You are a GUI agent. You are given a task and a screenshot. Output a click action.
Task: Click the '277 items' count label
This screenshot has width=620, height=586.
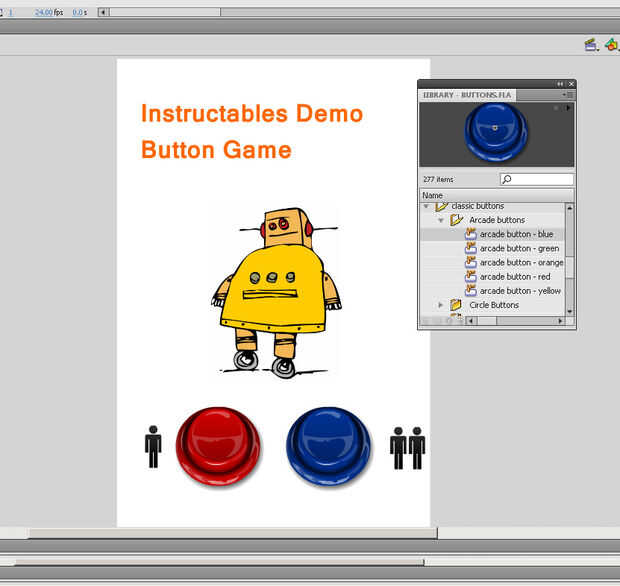438,180
